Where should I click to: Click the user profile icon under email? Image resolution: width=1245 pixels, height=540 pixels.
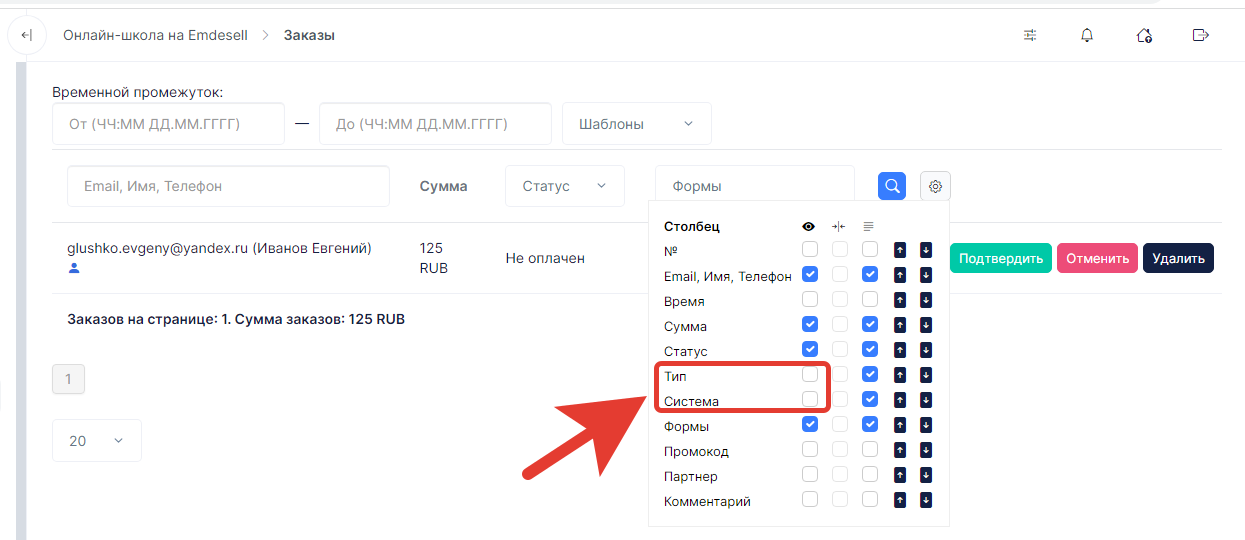(x=74, y=268)
